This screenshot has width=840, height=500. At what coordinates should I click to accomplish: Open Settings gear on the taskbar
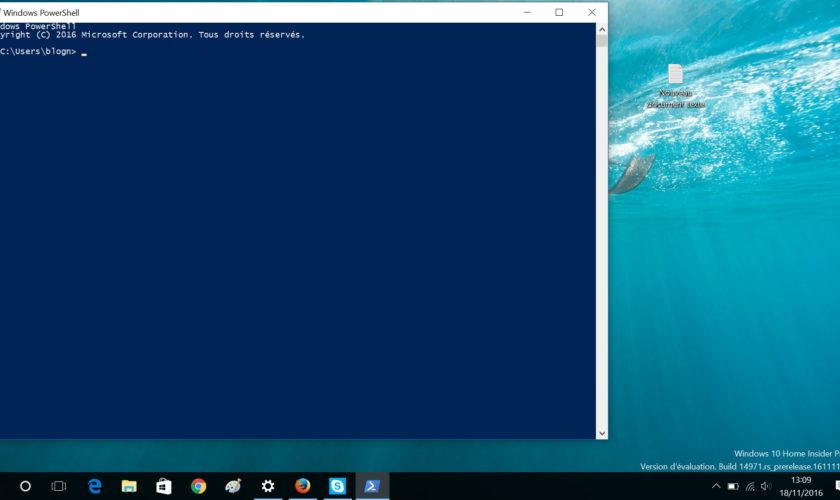click(x=268, y=486)
